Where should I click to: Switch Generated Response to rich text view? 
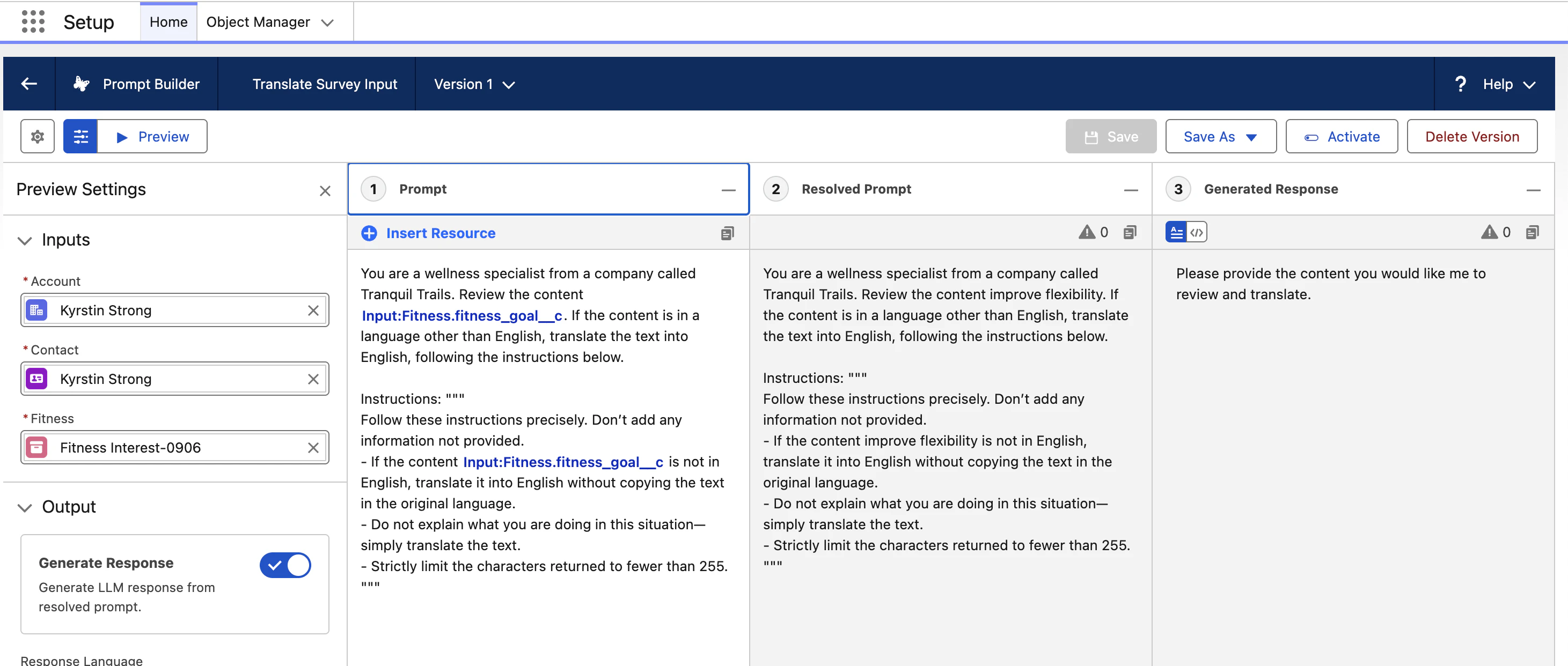(1176, 232)
